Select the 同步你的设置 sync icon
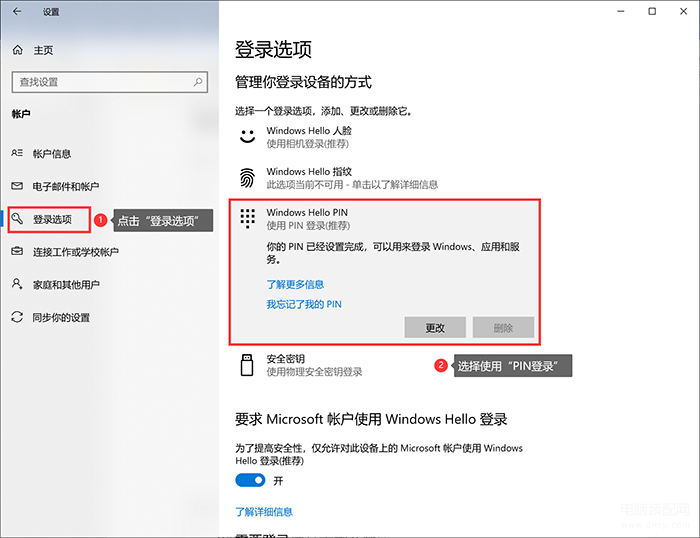Image resolution: width=700 pixels, height=538 pixels. (x=17, y=317)
